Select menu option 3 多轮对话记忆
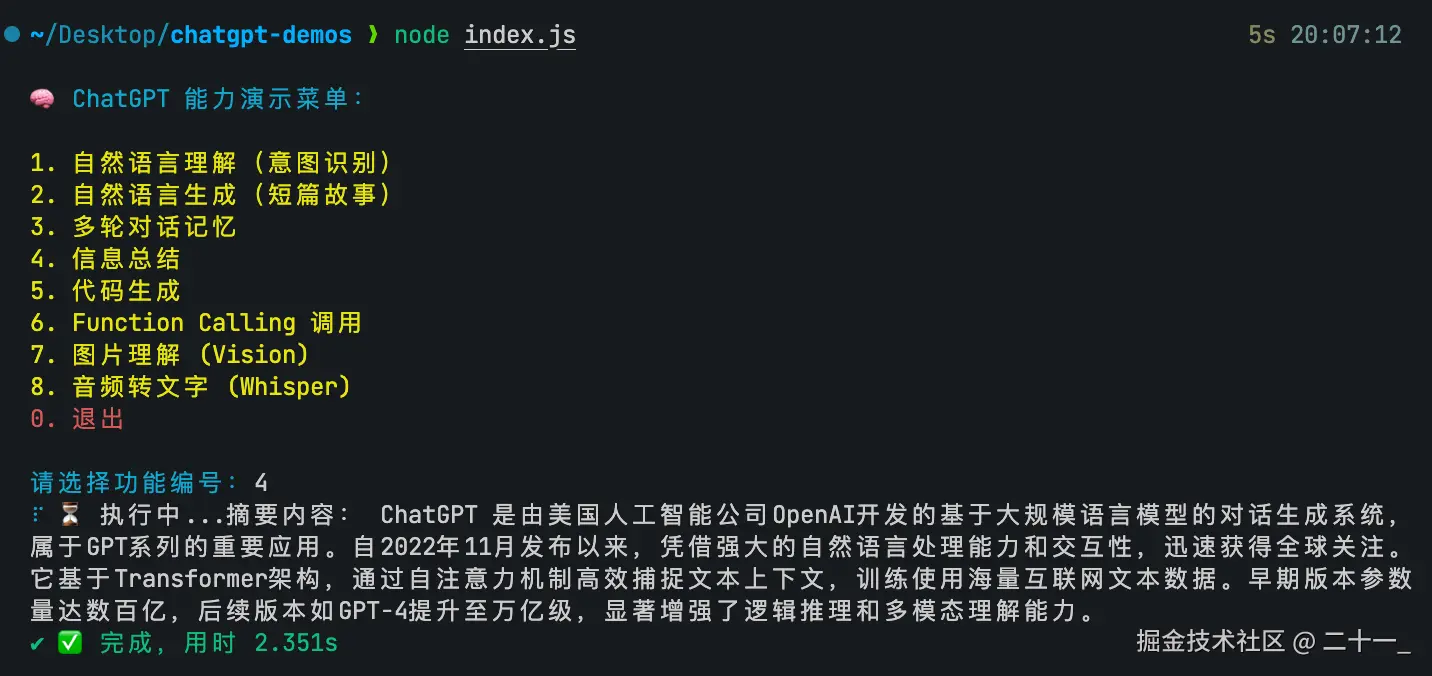 click(133, 227)
